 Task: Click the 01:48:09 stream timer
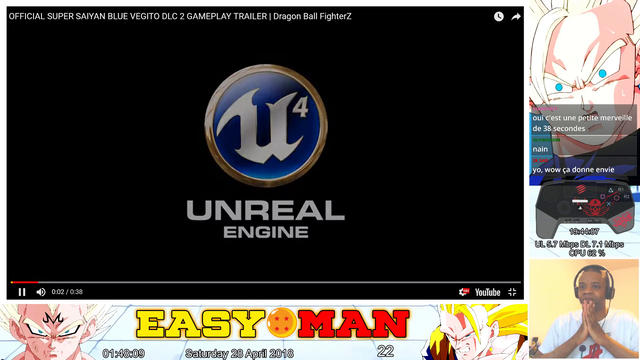point(124,353)
